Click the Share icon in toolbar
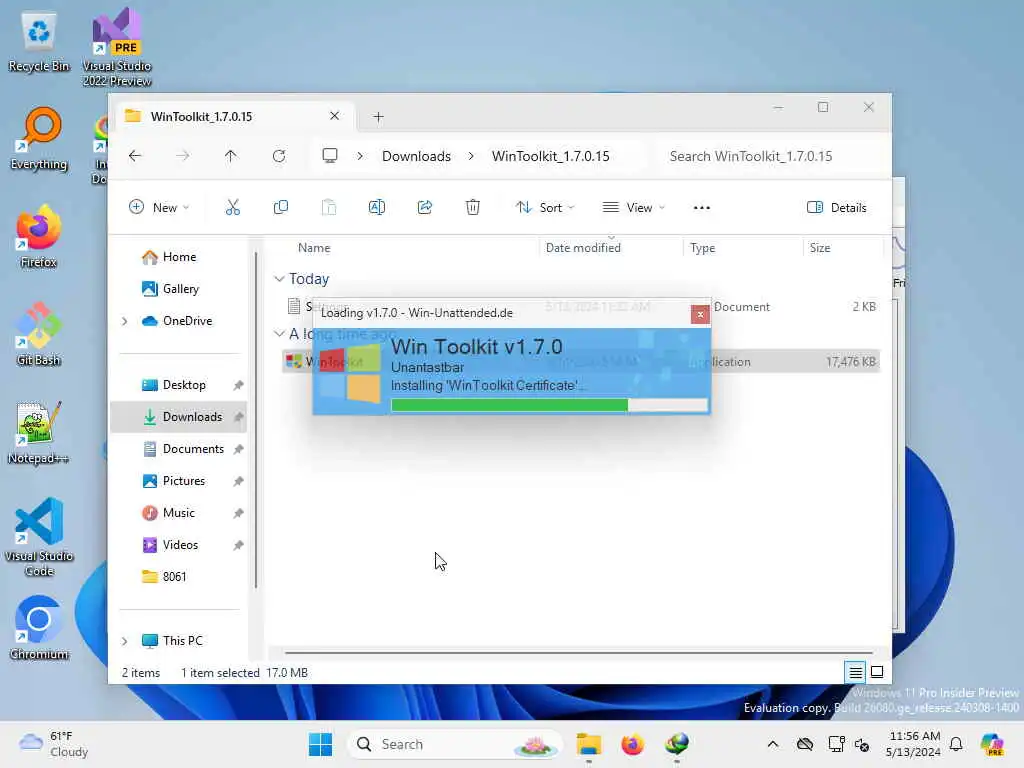This screenshot has width=1024, height=768. coord(424,208)
